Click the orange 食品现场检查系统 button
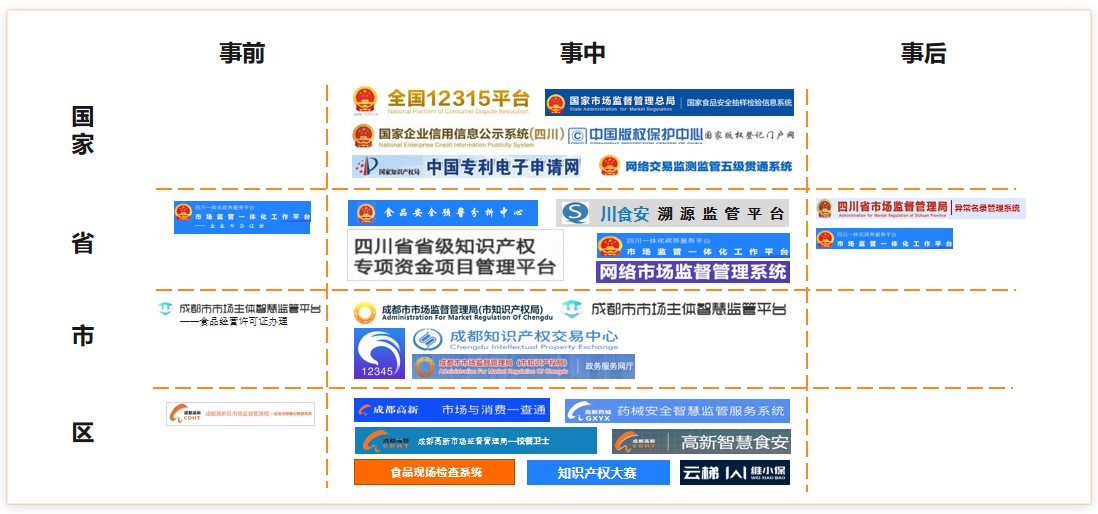The image size is (1098, 514). (x=434, y=472)
